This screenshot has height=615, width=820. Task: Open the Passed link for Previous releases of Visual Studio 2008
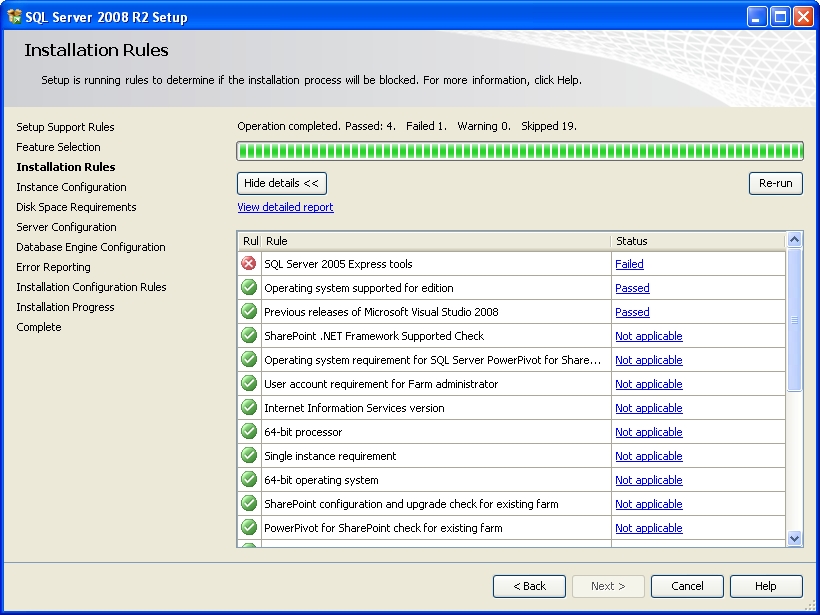632,312
